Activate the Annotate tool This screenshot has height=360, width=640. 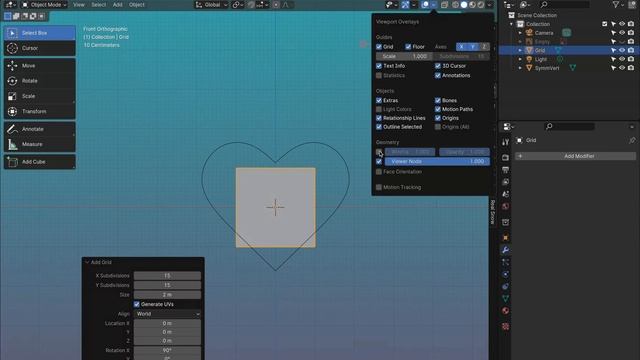point(40,129)
